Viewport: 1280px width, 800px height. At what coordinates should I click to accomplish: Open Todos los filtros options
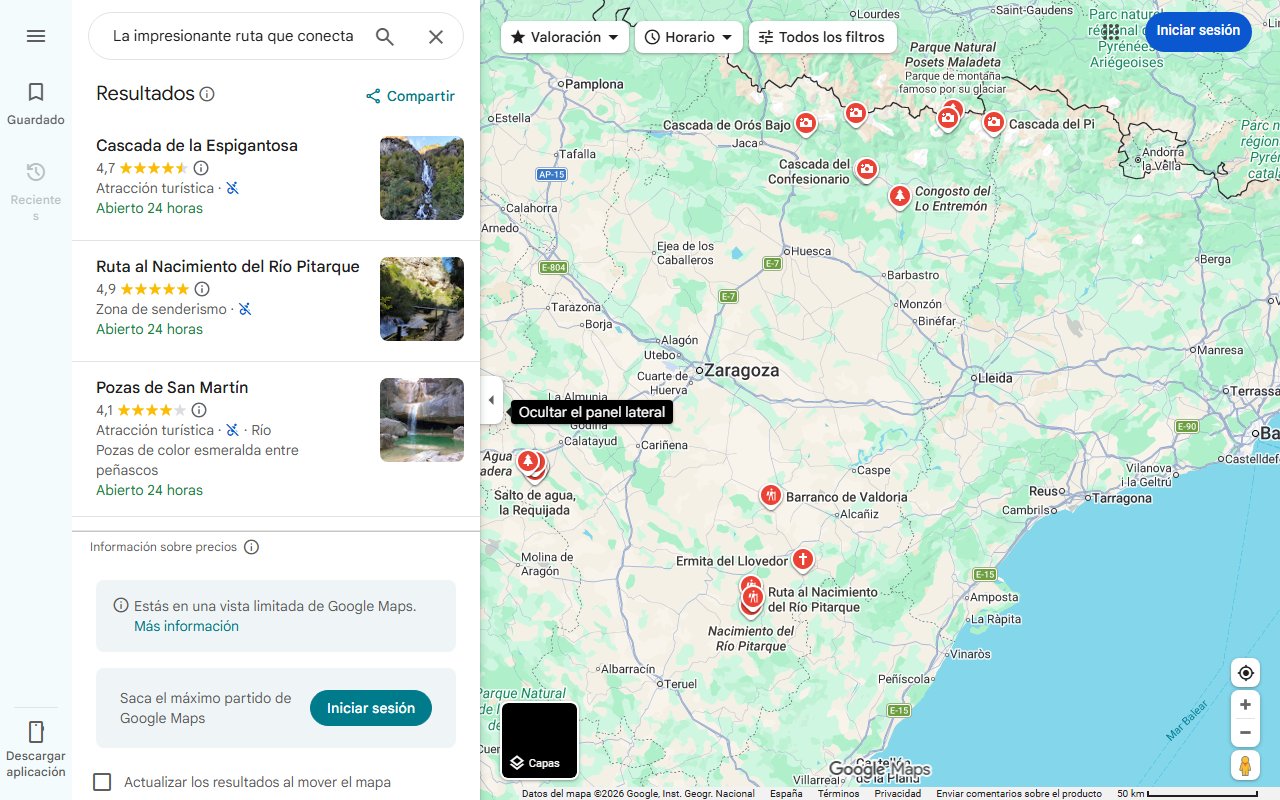tap(822, 36)
